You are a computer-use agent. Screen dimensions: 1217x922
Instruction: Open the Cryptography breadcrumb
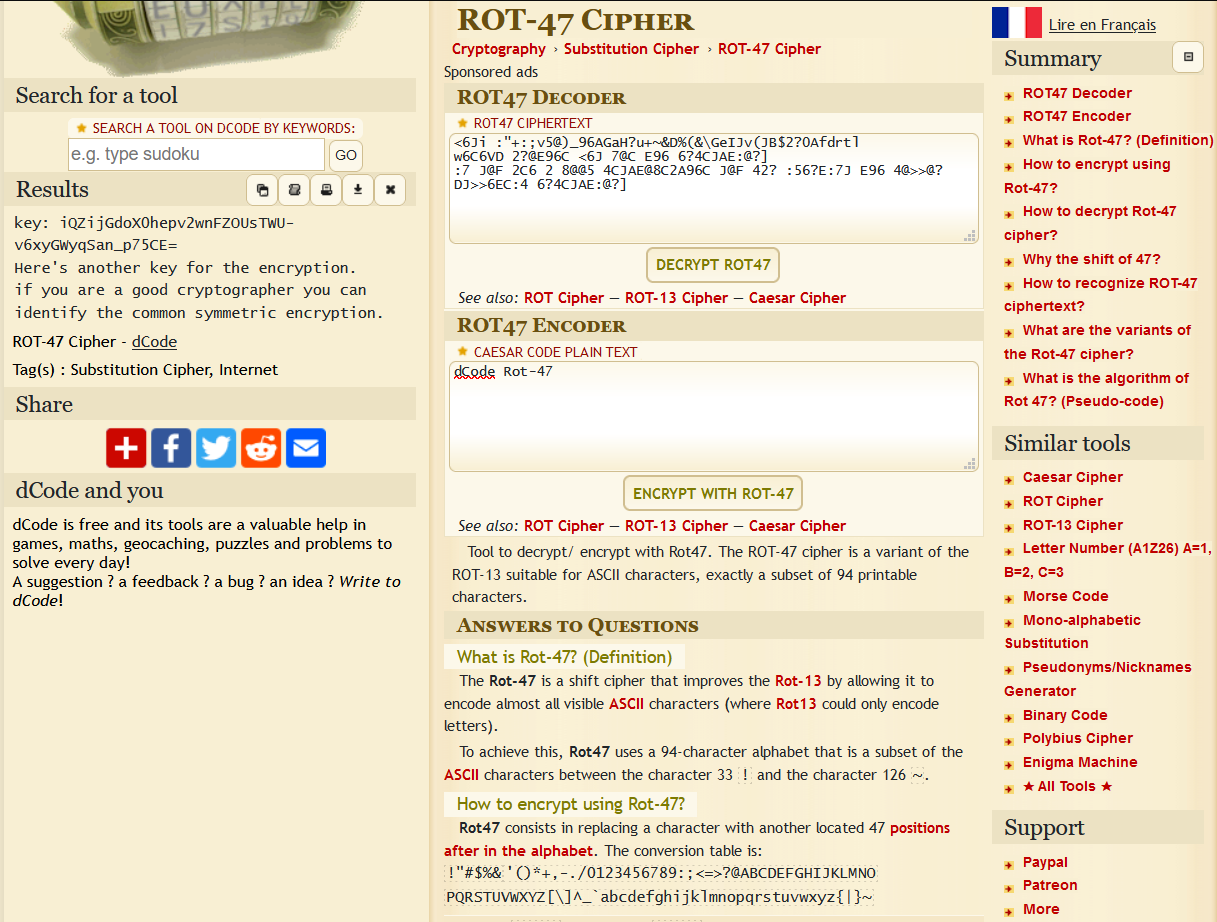[499, 49]
